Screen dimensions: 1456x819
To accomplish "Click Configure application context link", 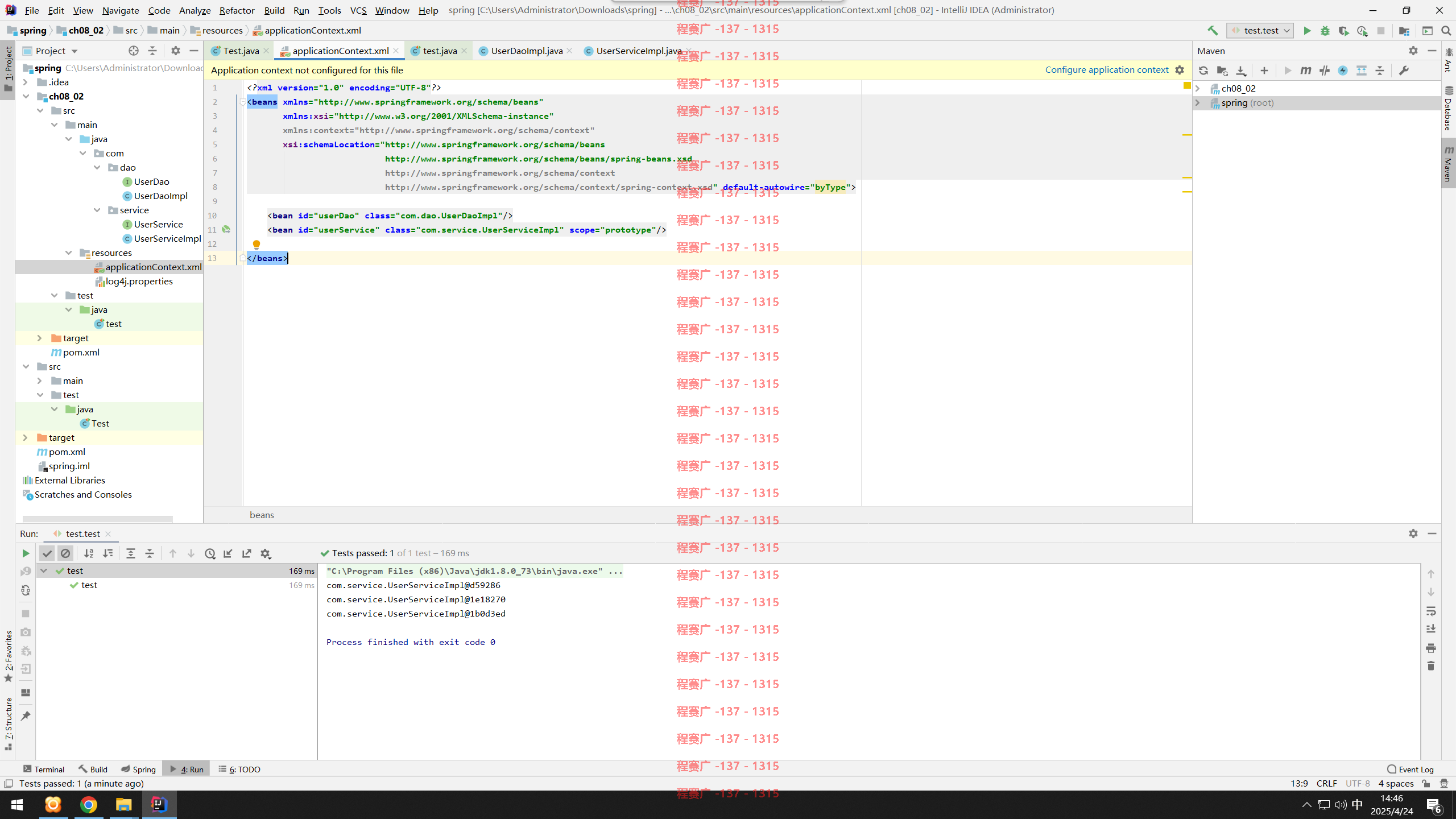I will point(1106,69).
